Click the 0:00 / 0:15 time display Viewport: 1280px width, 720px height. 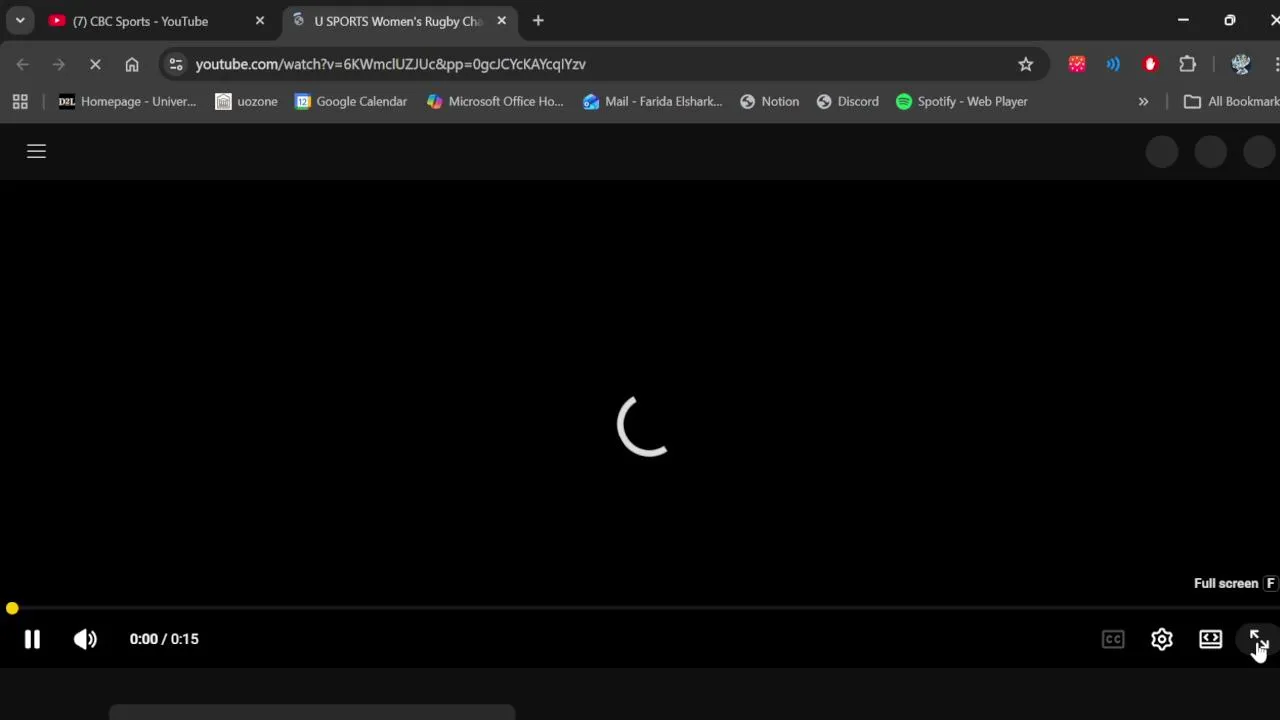click(x=164, y=639)
